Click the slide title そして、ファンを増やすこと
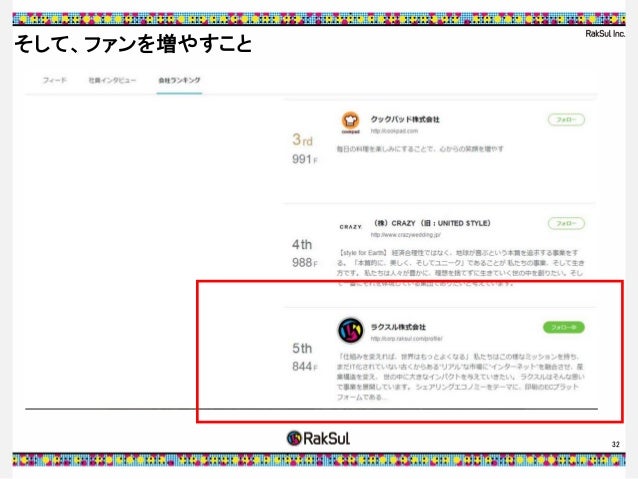Screen dimensions: 638x479 point(133,44)
